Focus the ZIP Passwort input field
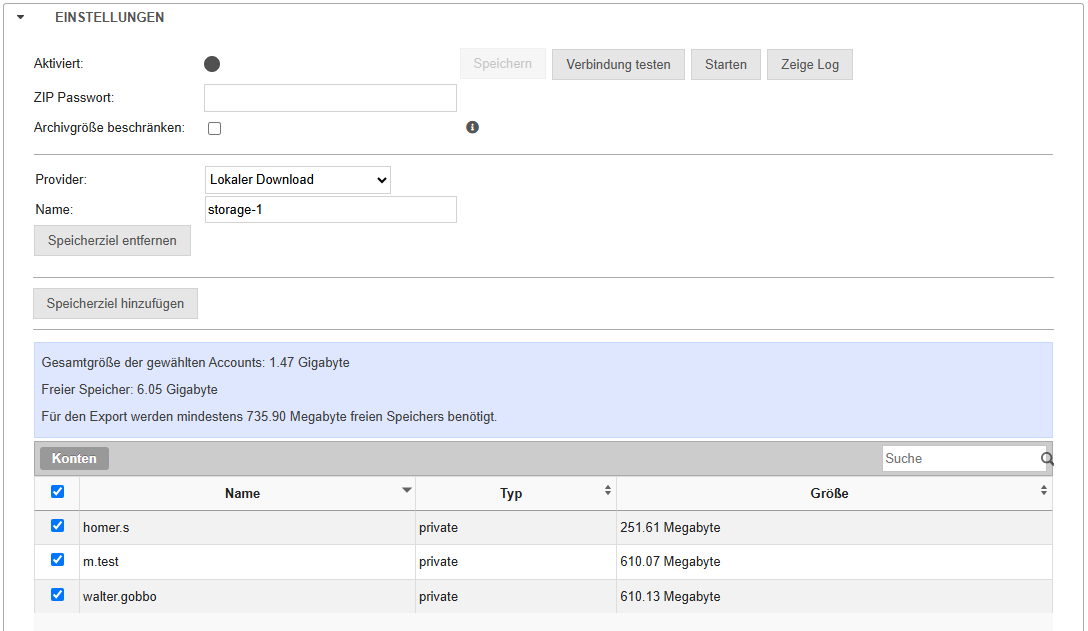Screen dimensions: 1088x631 coord(330,98)
